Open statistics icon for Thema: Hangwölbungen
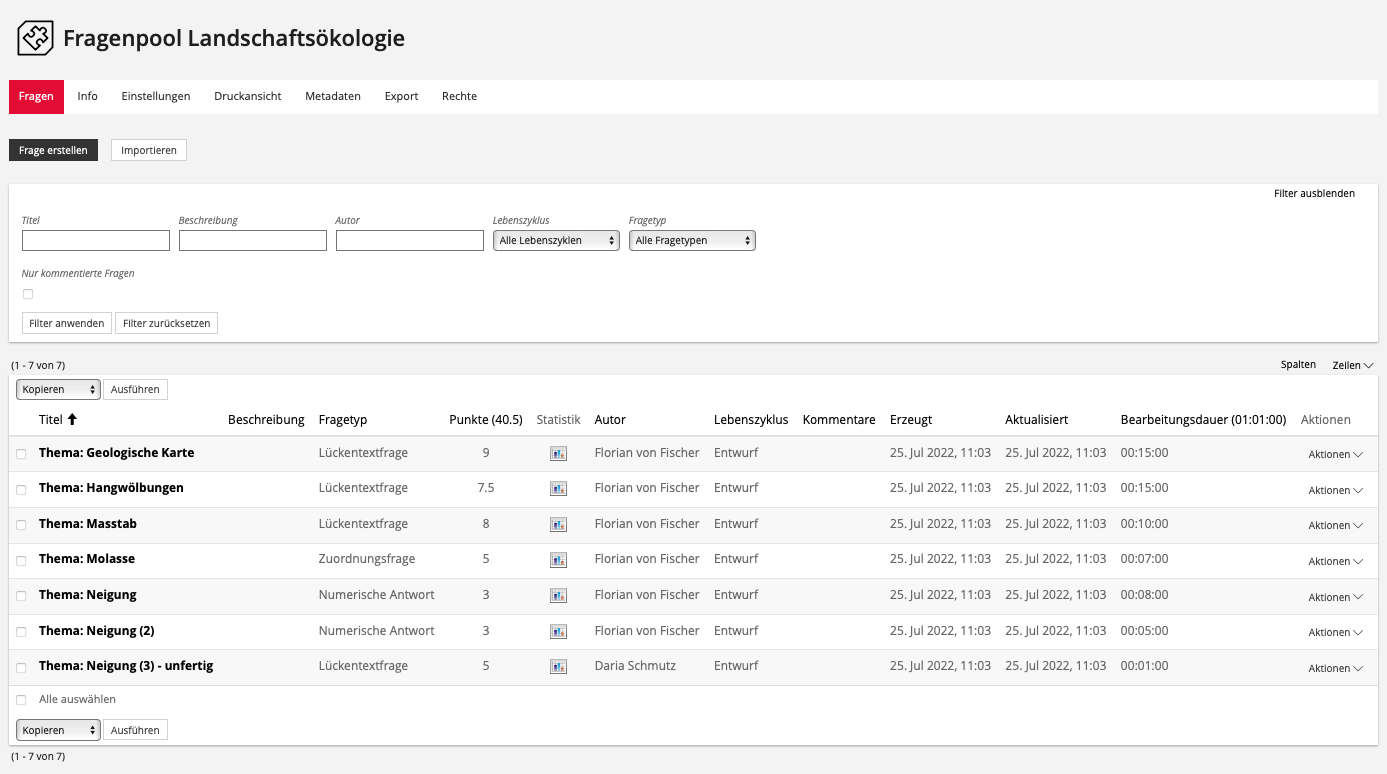The width and height of the screenshot is (1387, 774). [558, 489]
